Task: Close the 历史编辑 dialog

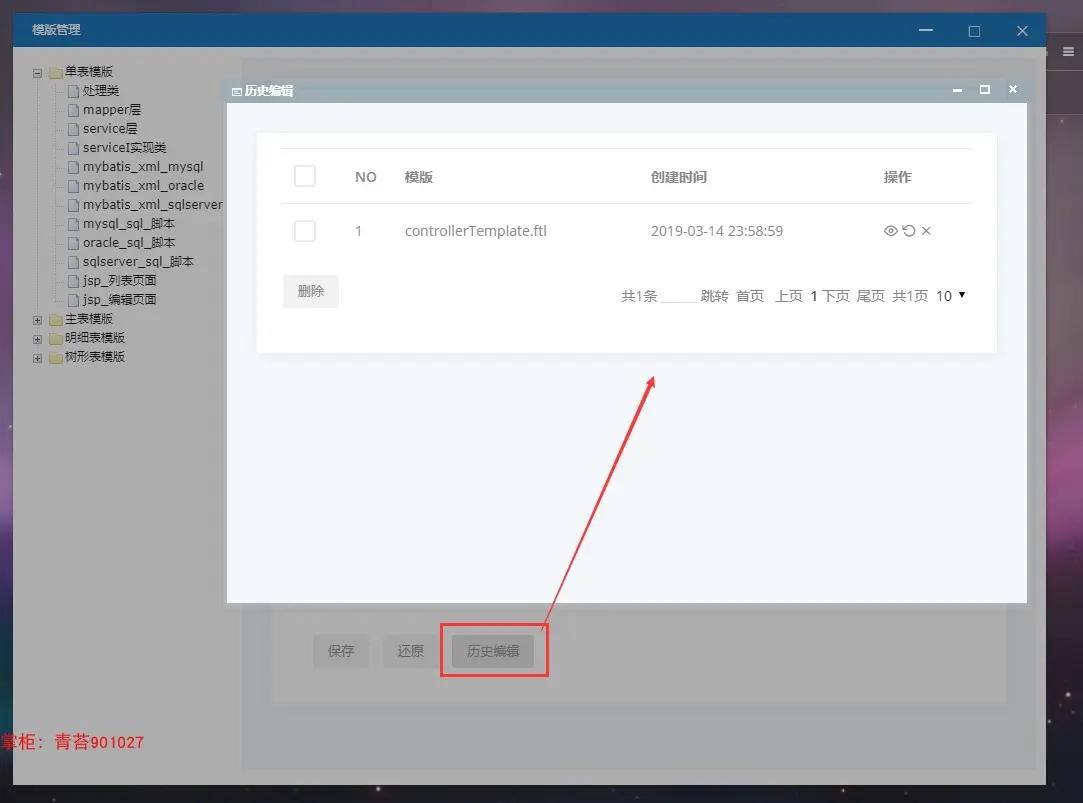Action: (x=1013, y=89)
